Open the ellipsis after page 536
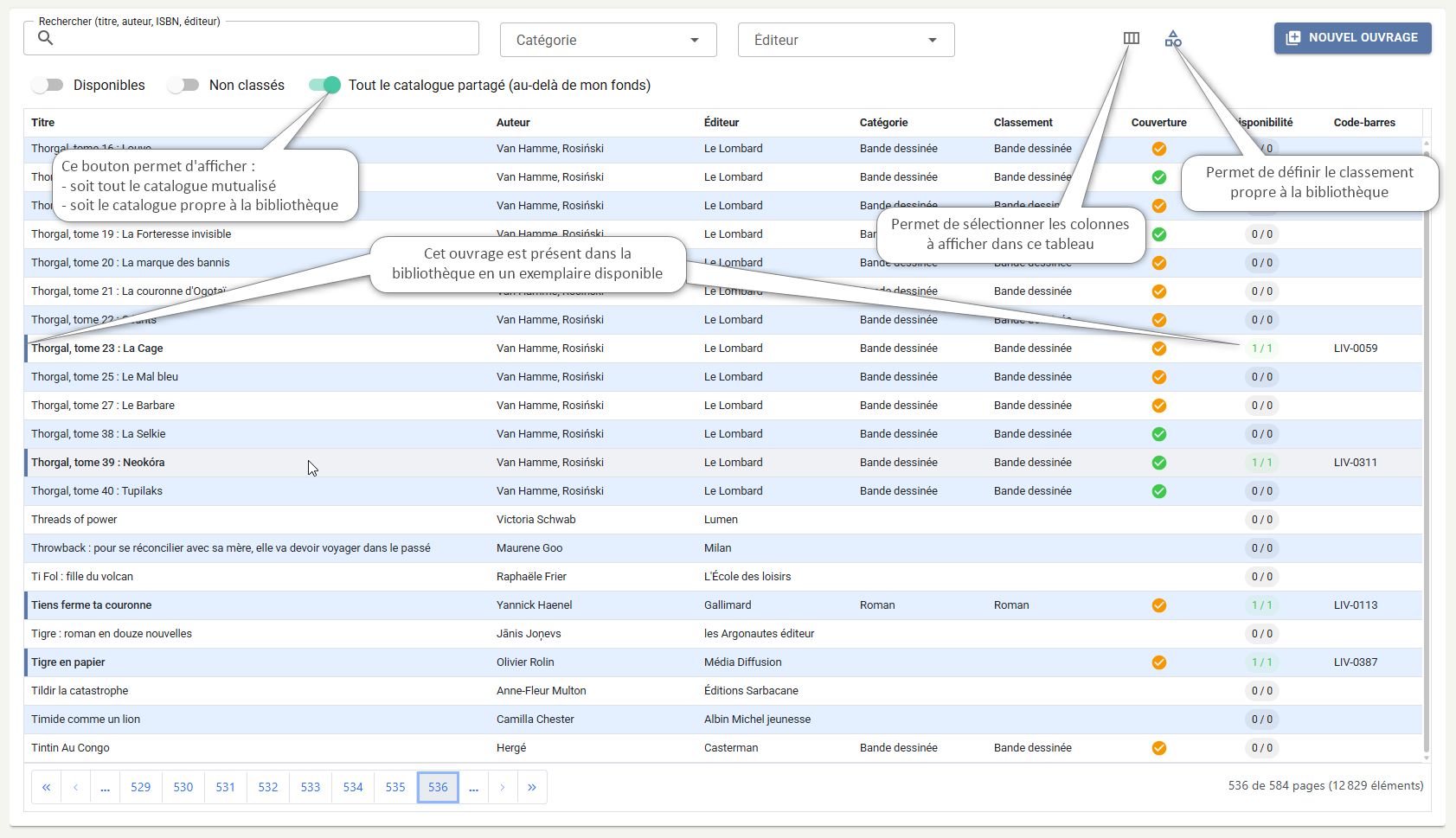This screenshot has height=838, width=1456. click(x=474, y=787)
